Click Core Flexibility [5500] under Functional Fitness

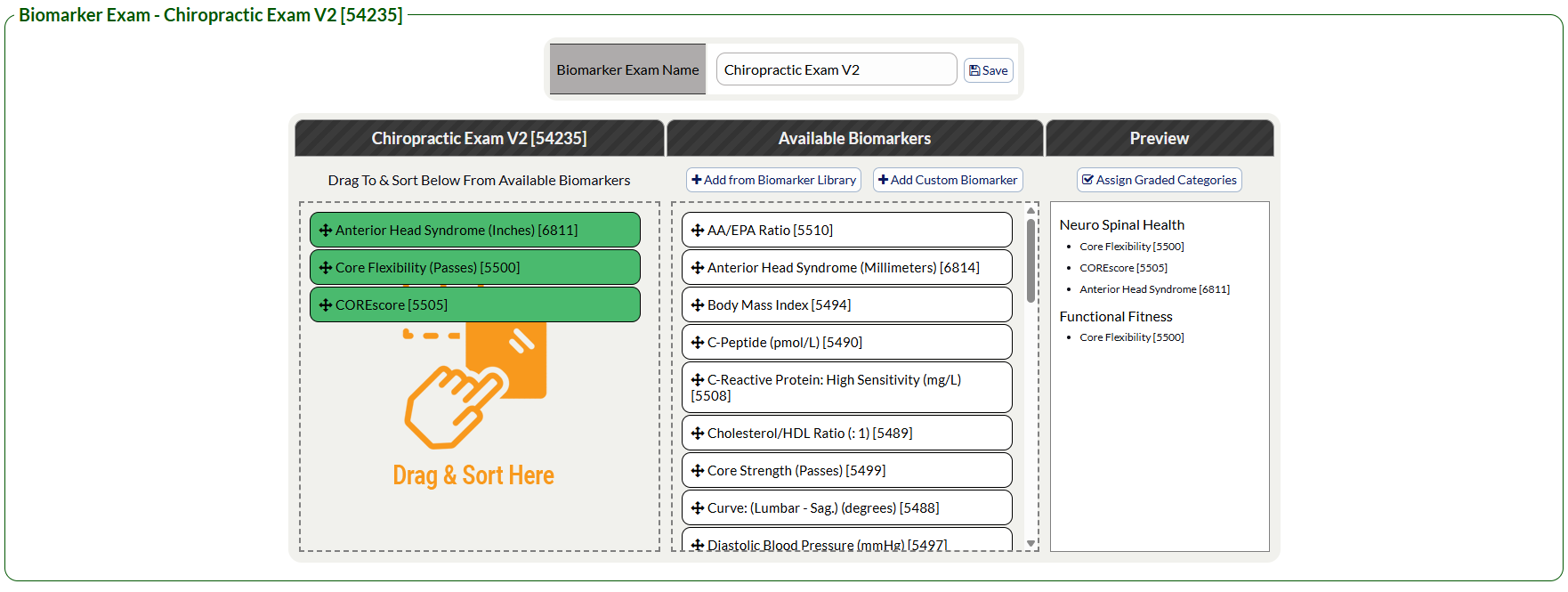coord(1132,337)
